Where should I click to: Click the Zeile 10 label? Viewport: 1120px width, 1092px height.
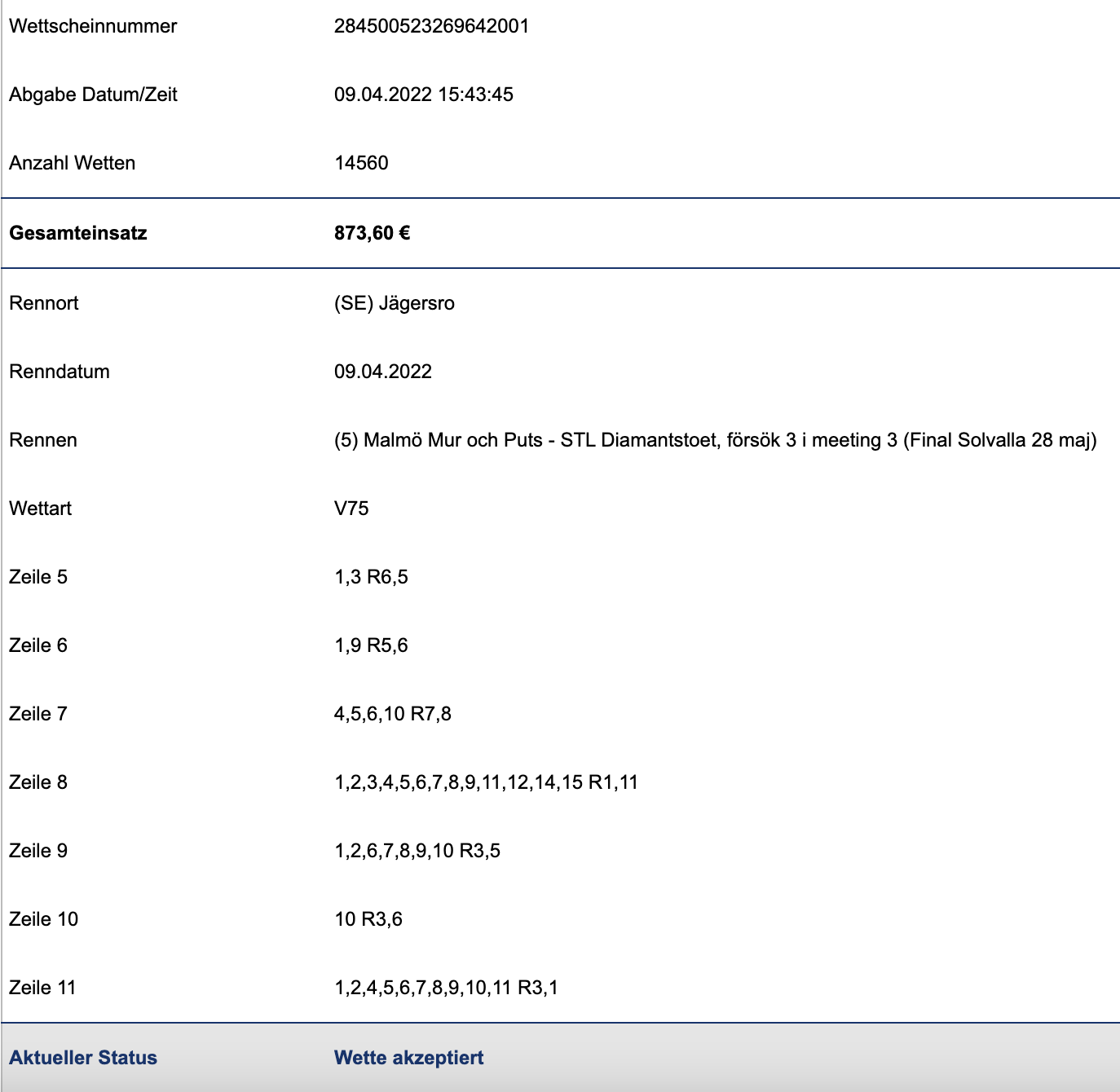coord(44,919)
